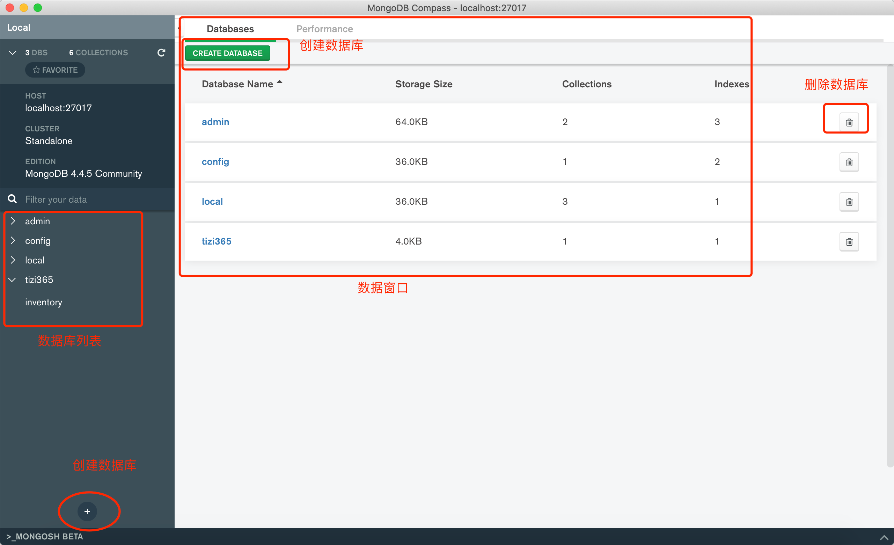
Task: Delete the admin database with trash icon
Action: pyautogui.click(x=849, y=122)
